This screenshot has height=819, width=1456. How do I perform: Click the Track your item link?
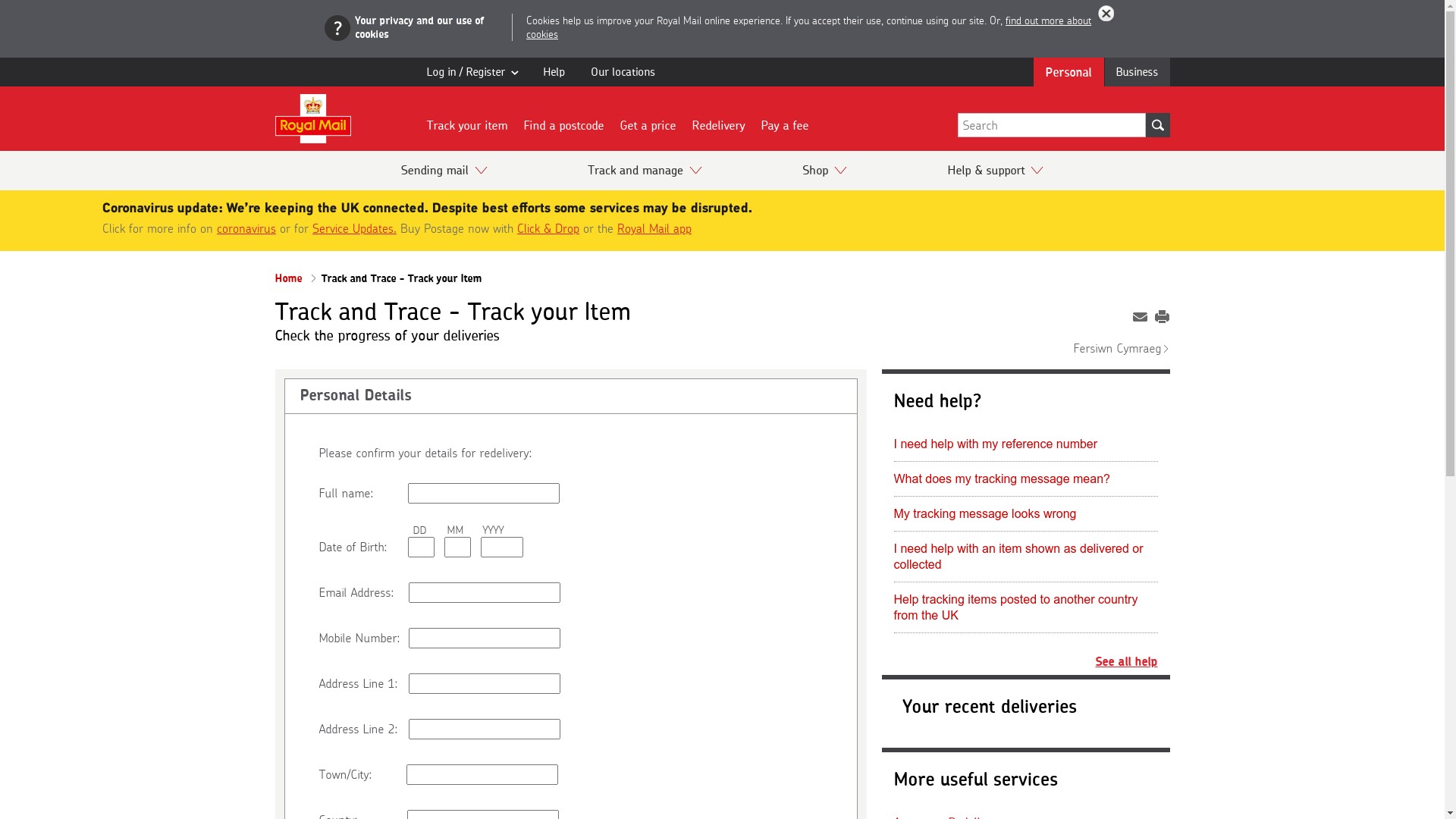click(467, 124)
